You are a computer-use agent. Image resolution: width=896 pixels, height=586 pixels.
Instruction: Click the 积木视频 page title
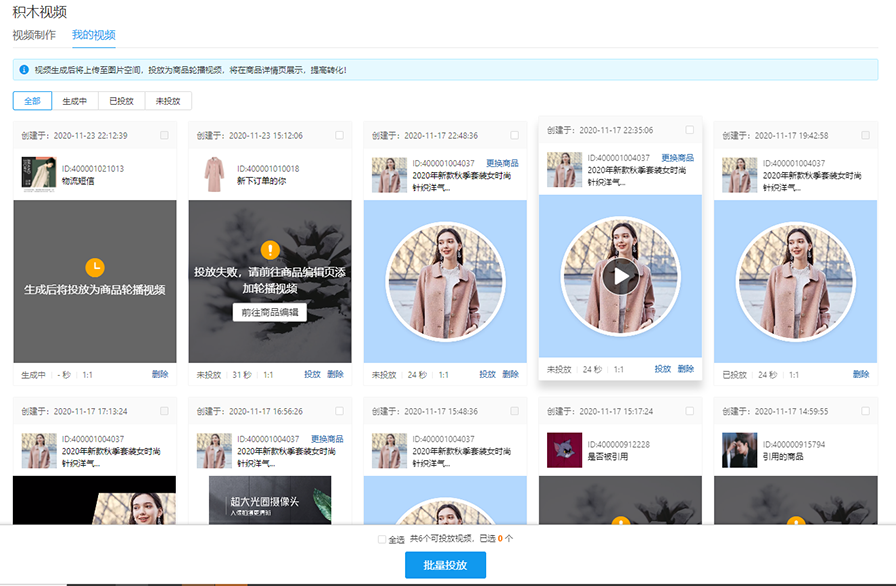click(x=40, y=11)
